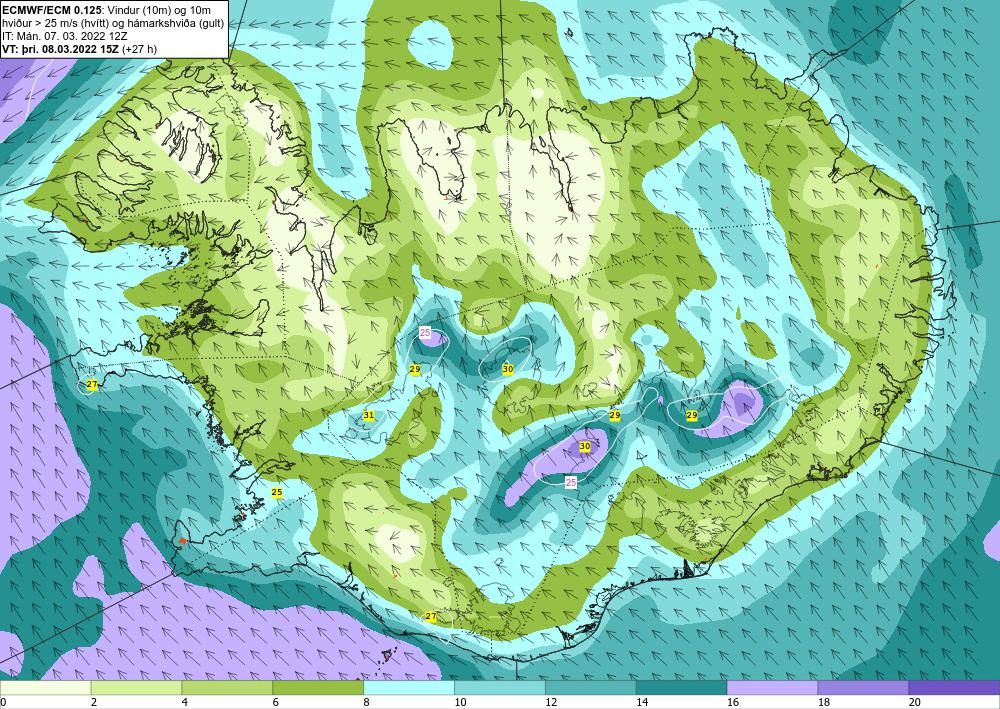This screenshot has width=1000, height=709.
Task: Click the dark violet above-20 legend swatch
Action: tap(954, 688)
